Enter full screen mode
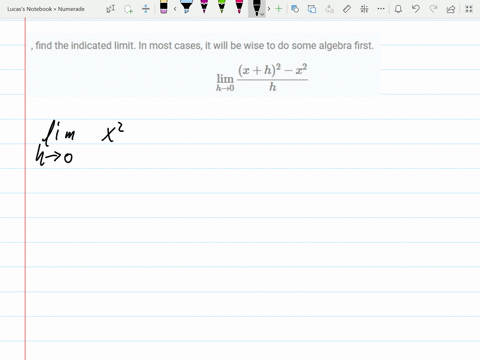This screenshot has width=480, height=360. [x=469, y=9]
